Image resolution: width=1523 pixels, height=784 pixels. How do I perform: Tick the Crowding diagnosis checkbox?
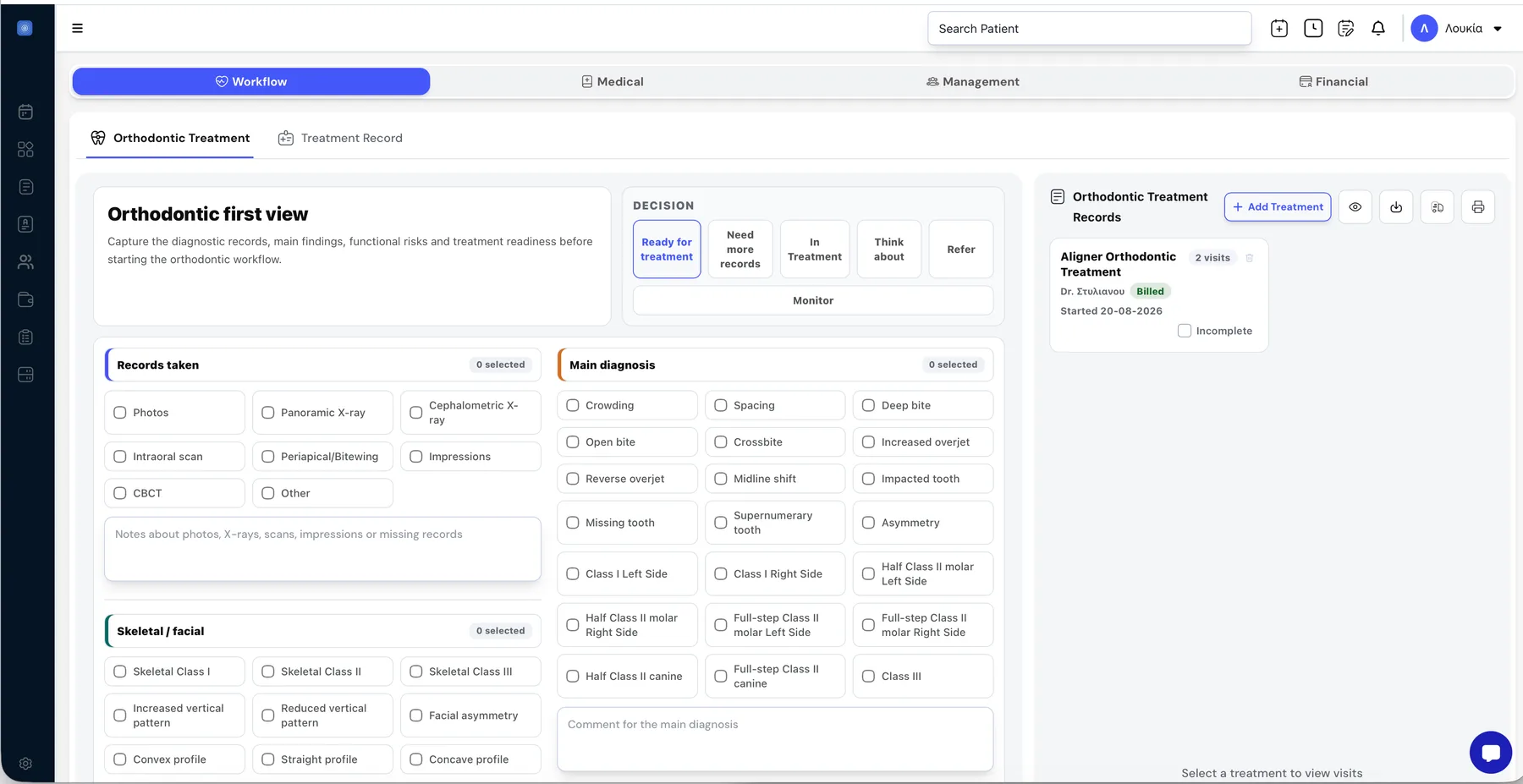coord(573,405)
